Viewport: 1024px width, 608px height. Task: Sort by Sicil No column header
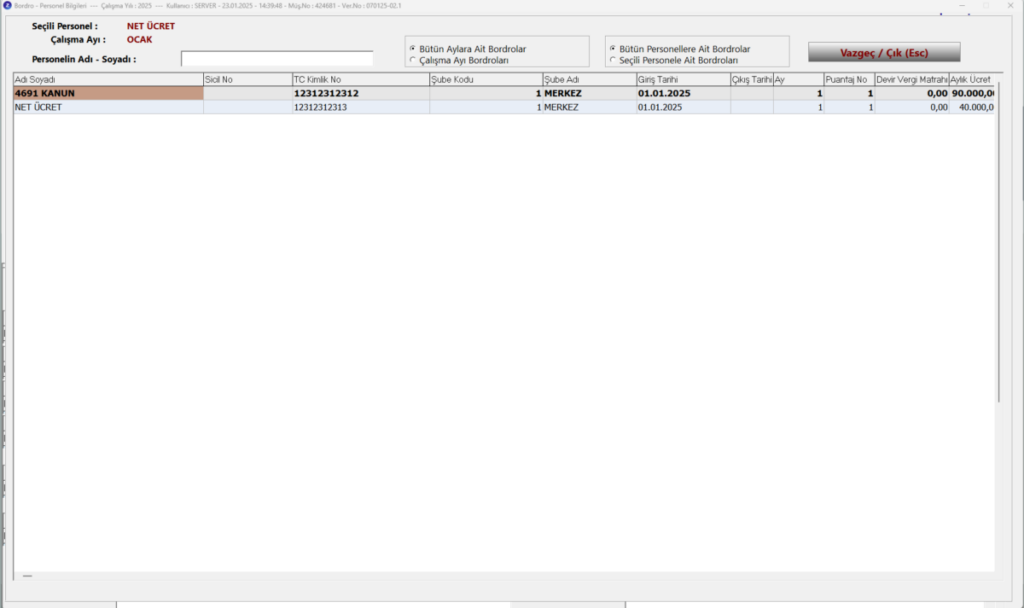(x=248, y=80)
